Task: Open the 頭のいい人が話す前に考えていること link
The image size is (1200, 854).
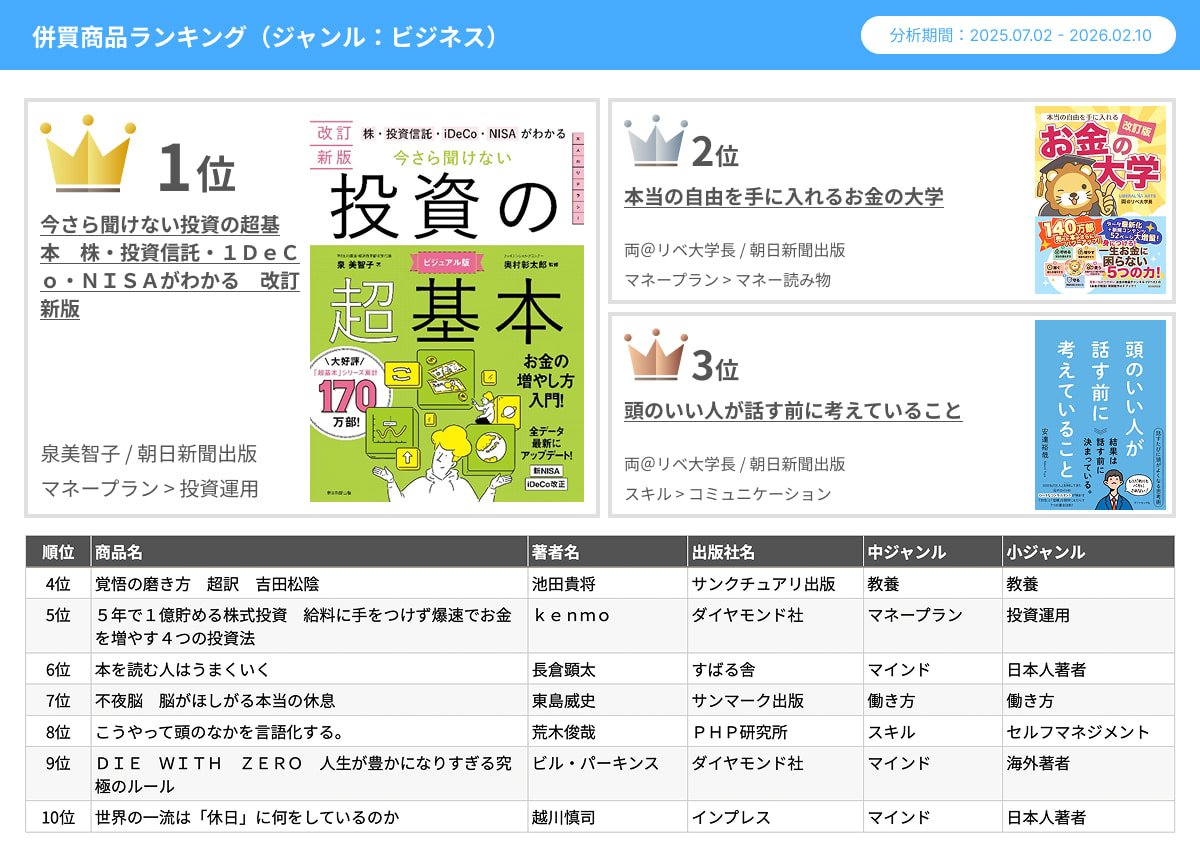Action: 792,411
